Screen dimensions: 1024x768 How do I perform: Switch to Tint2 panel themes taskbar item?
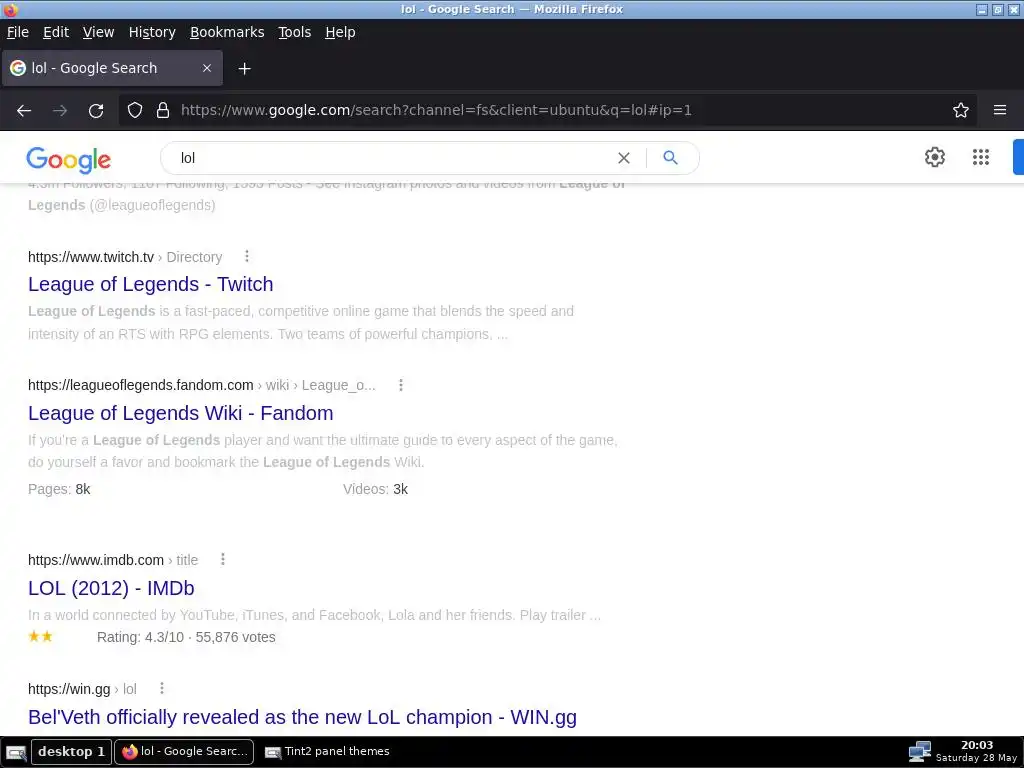click(327, 751)
